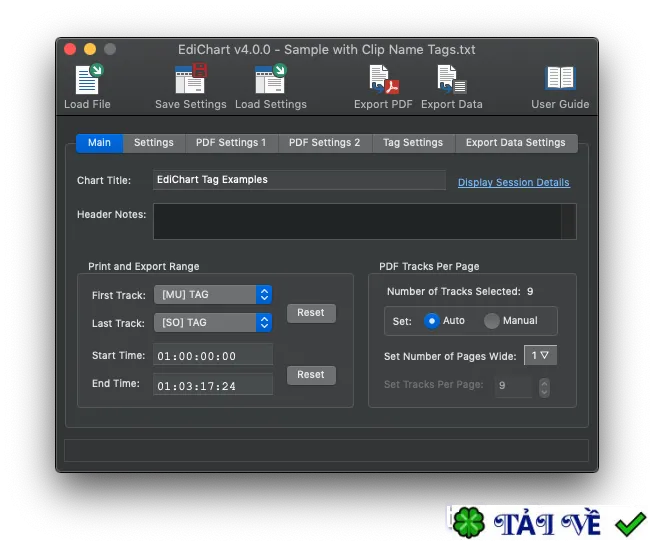The width and height of the screenshot is (654, 546).
Task: Close window with the red button
Action: coord(70,50)
